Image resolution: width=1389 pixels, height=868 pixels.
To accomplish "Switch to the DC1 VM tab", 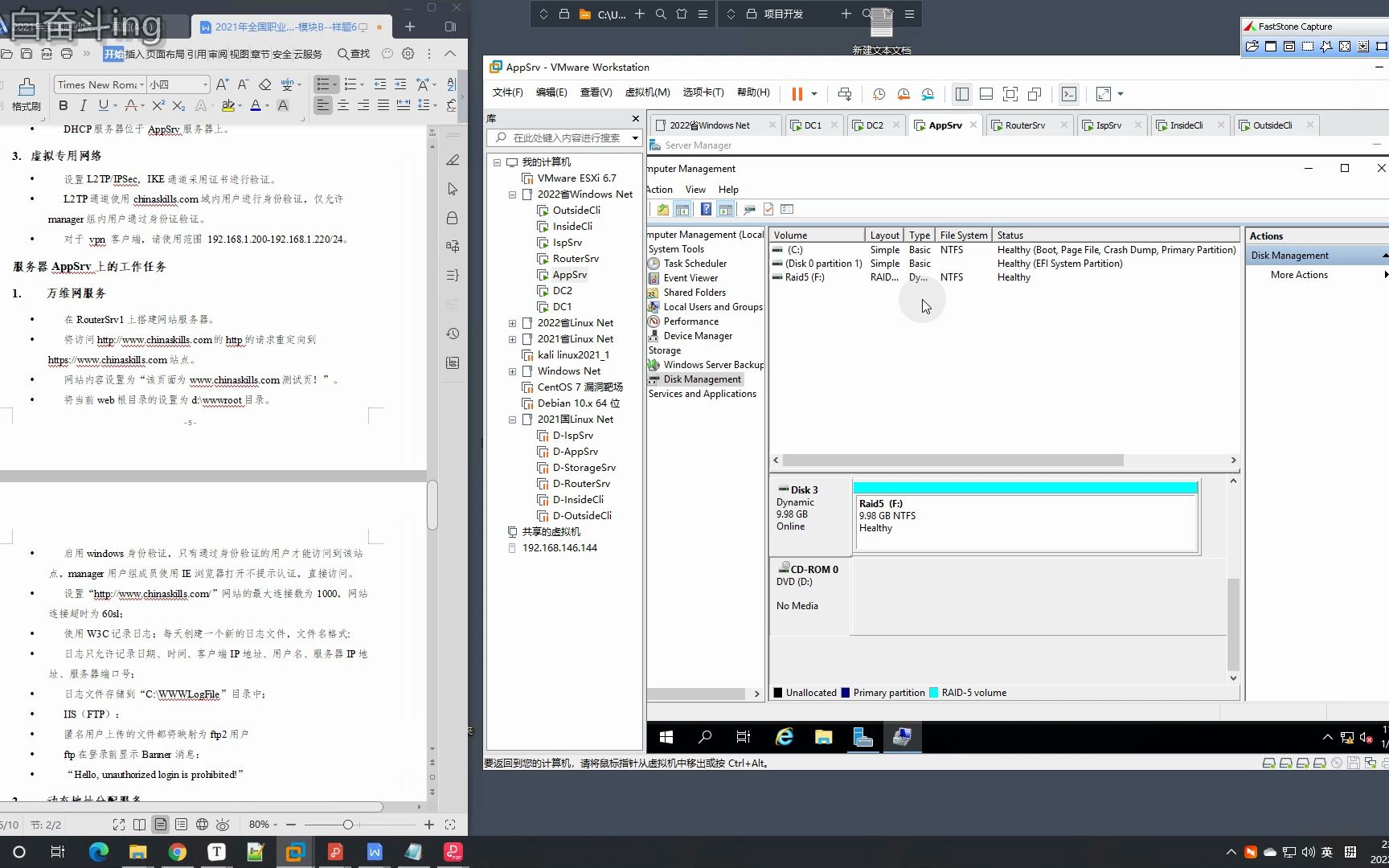I will coord(813,125).
